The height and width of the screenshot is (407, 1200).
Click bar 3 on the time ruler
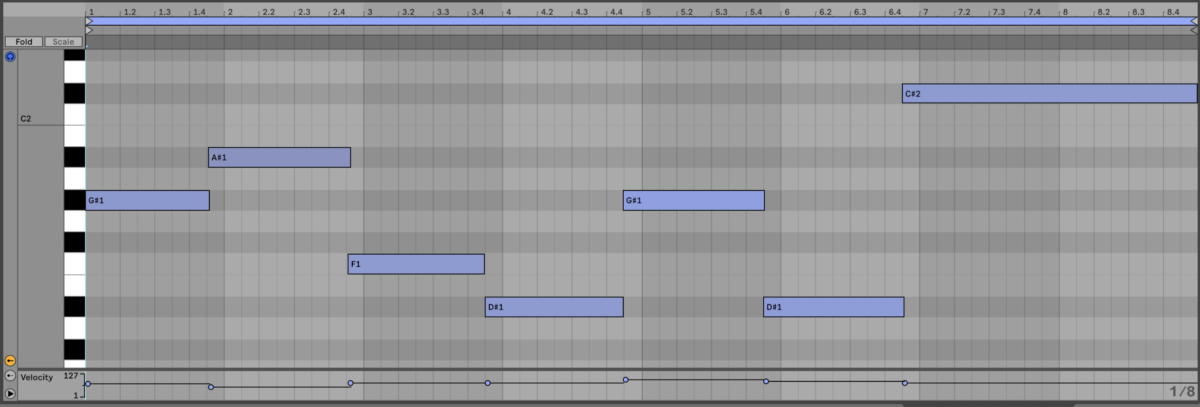[370, 11]
